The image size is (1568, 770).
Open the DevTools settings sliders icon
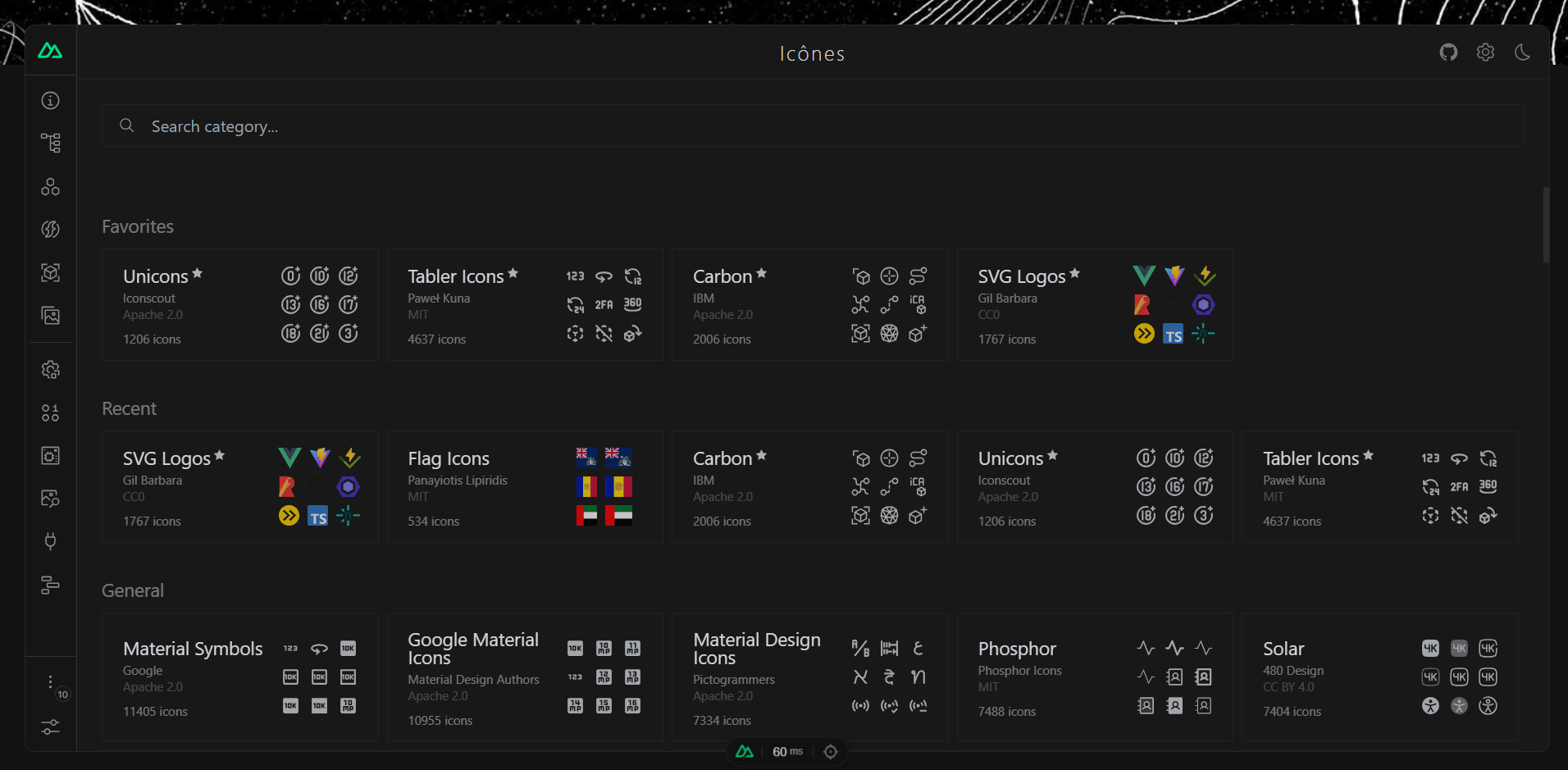51,727
